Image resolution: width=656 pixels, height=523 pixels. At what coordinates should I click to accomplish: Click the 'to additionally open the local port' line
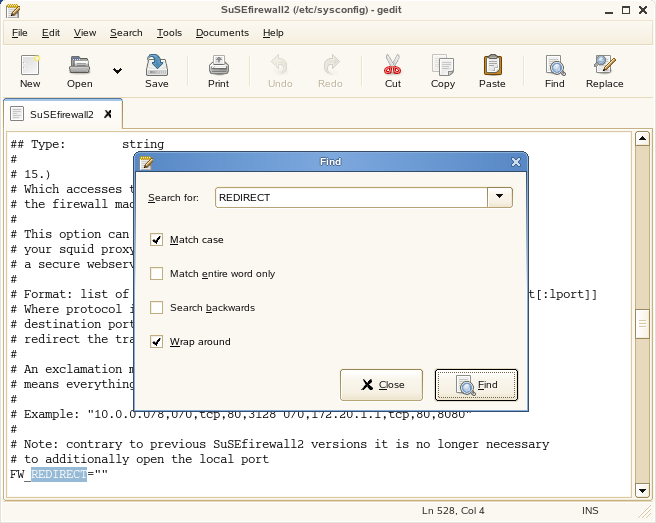pyautogui.click(x=139, y=459)
